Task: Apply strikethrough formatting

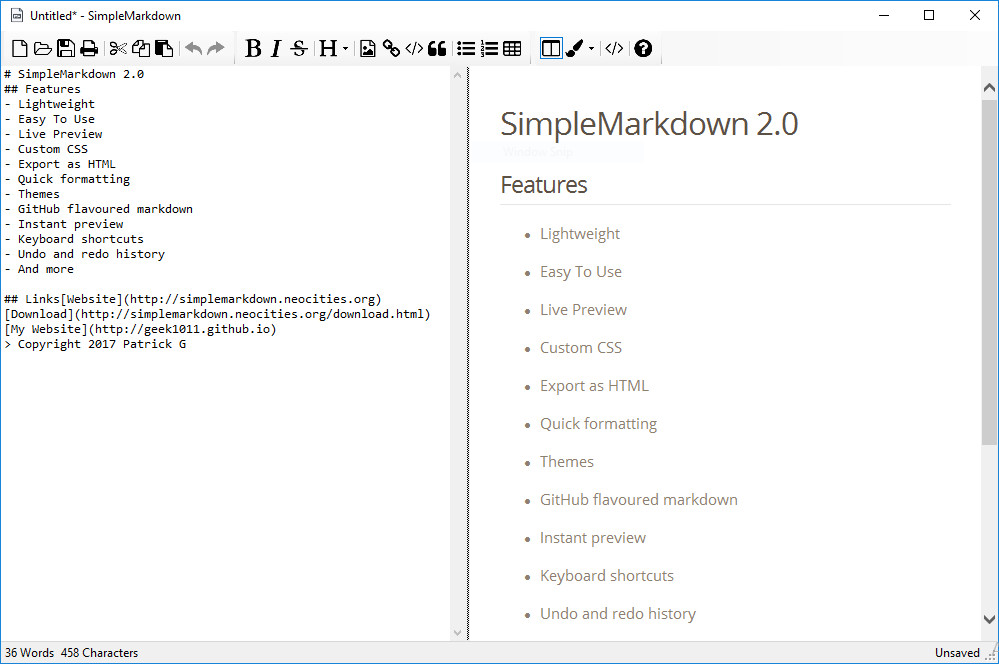Action: pos(299,48)
